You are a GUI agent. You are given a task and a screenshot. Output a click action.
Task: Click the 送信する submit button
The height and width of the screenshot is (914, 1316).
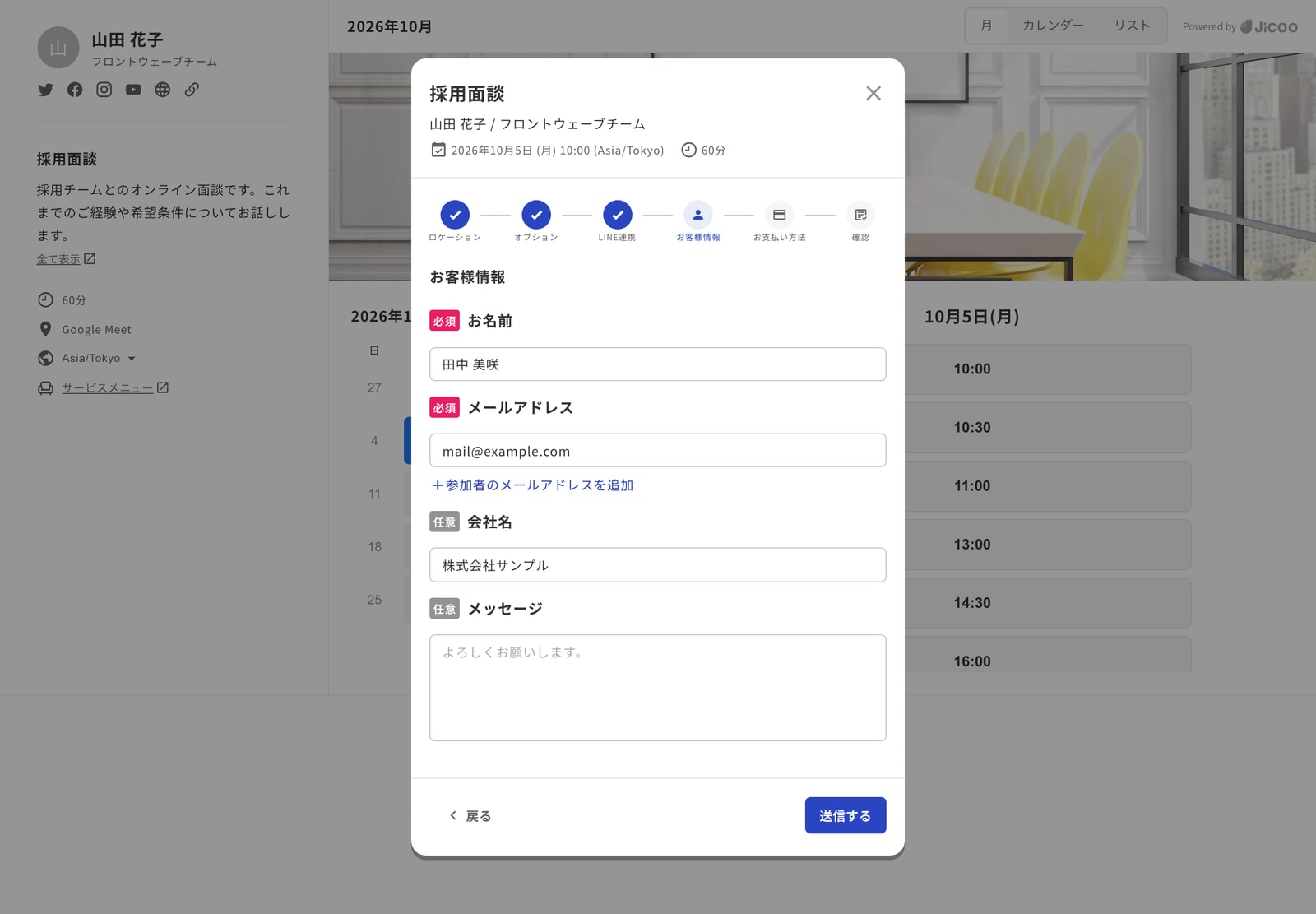(x=846, y=815)
